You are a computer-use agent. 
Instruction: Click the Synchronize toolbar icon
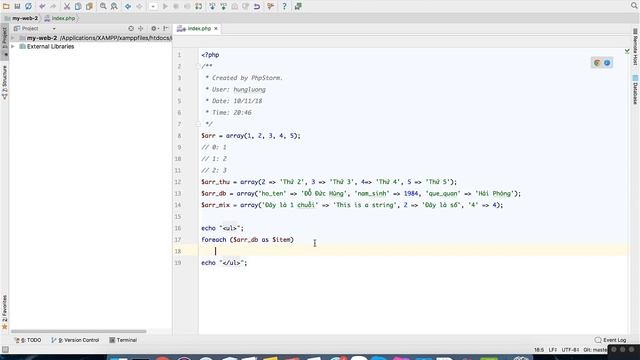28,6
